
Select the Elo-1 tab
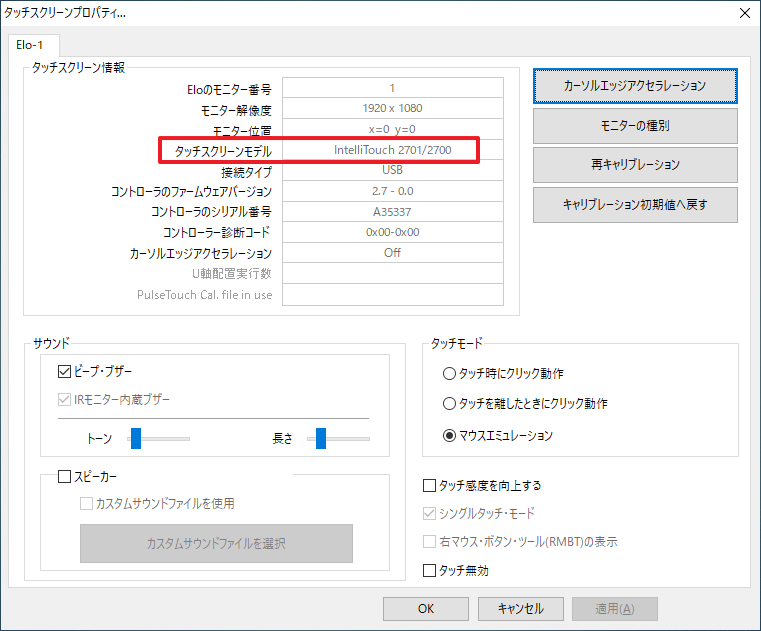(35, 46)
